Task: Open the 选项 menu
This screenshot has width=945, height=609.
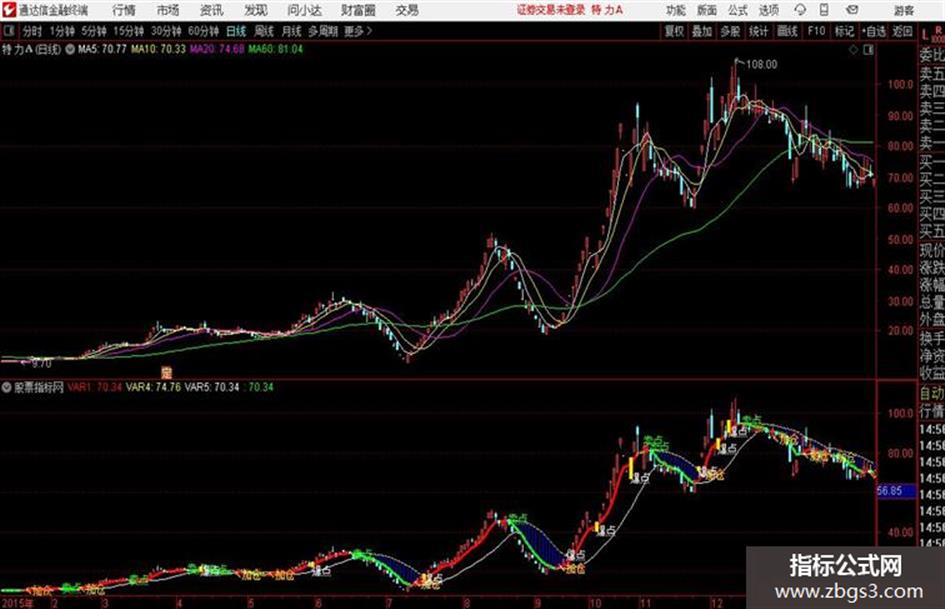Action: (x=769, y=10)
